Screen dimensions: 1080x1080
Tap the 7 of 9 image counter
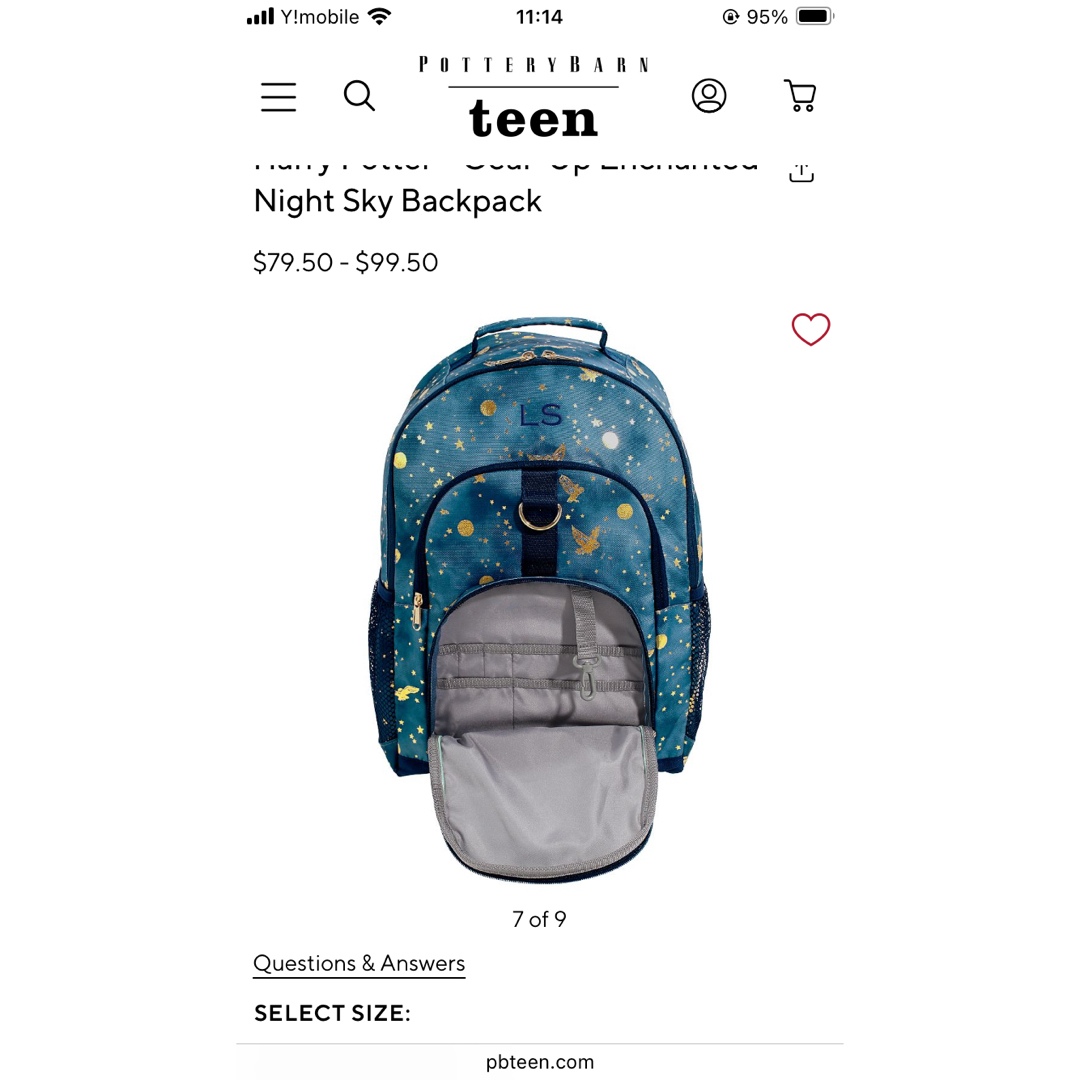(539, 919)
